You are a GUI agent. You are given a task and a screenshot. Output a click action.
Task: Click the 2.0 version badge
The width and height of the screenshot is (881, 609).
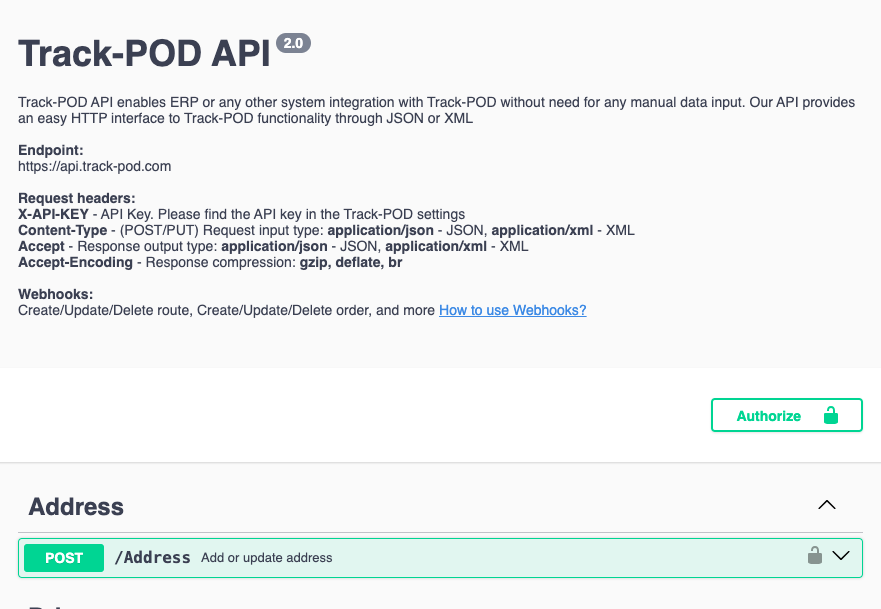click(293, 43)
